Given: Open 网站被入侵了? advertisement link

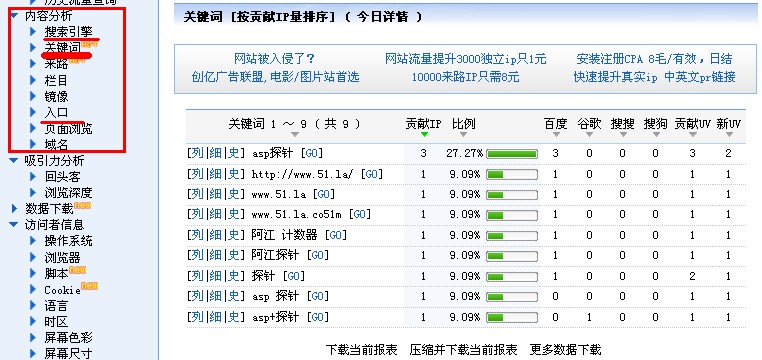Looking at the screenshot, I should tap(275, 59).
